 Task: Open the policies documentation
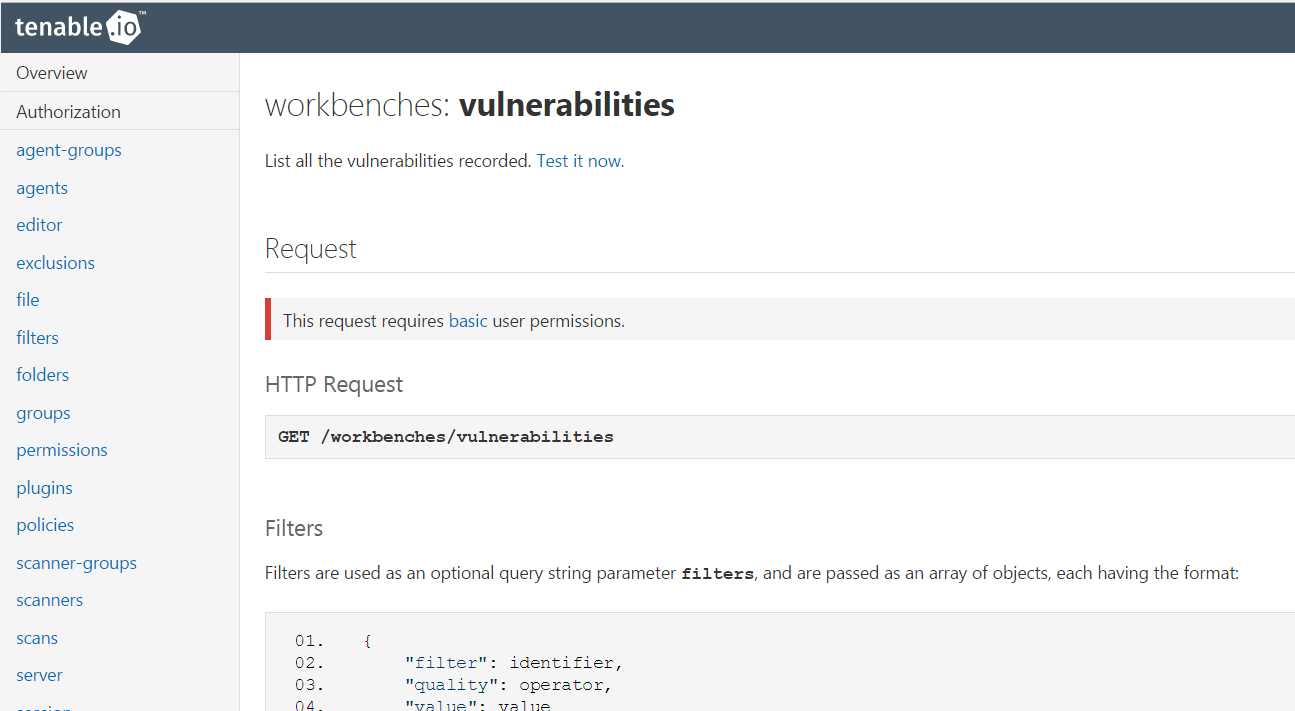coord(45,524)
